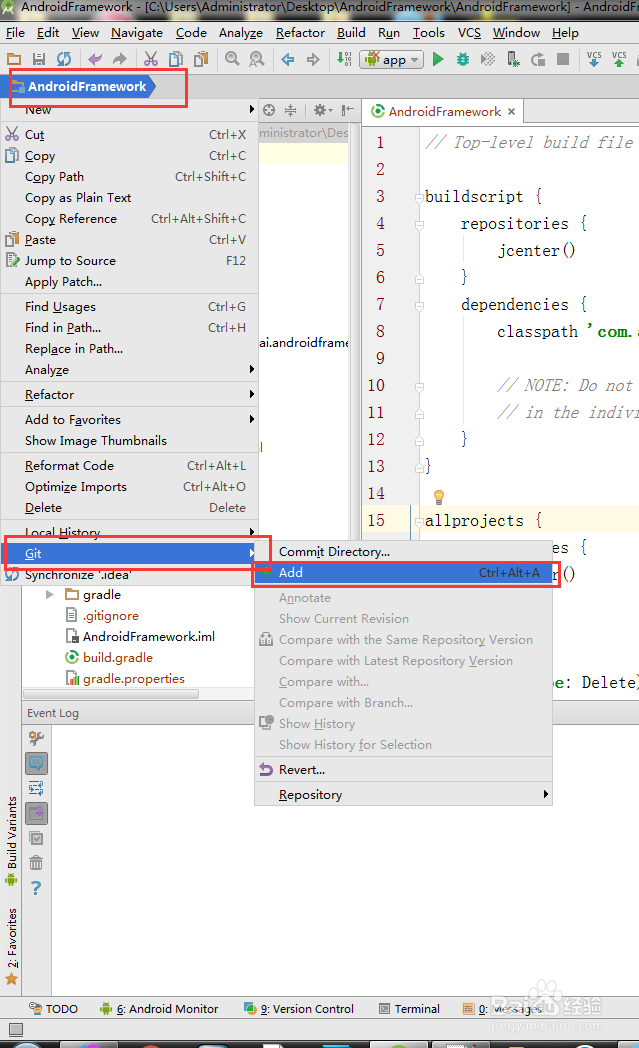This screenshot has width=639, height=1048.
Task: Click the Copy toolbar icon
Action: pos(176,59)
